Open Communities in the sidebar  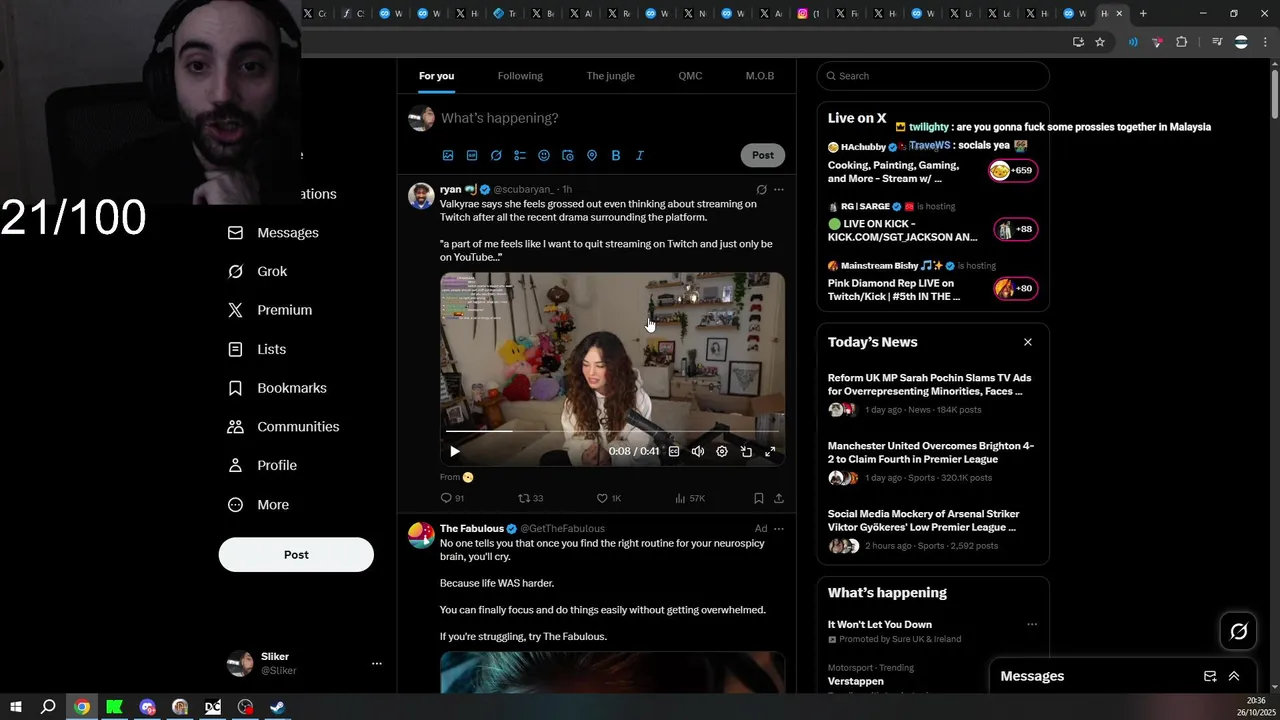[284, 427]
